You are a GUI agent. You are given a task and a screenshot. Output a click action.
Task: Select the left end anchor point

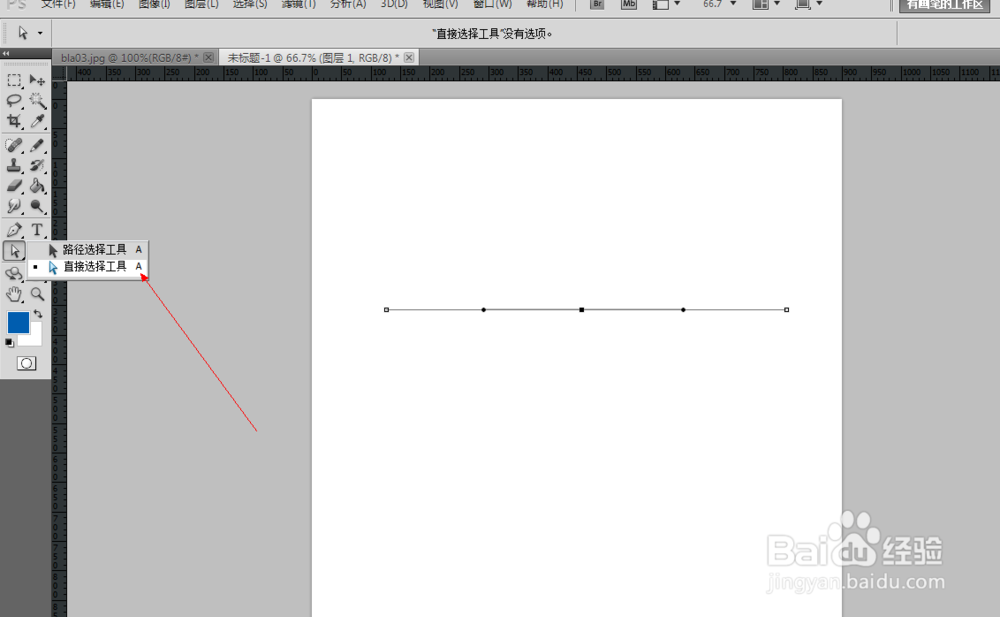tap(386, 309)
